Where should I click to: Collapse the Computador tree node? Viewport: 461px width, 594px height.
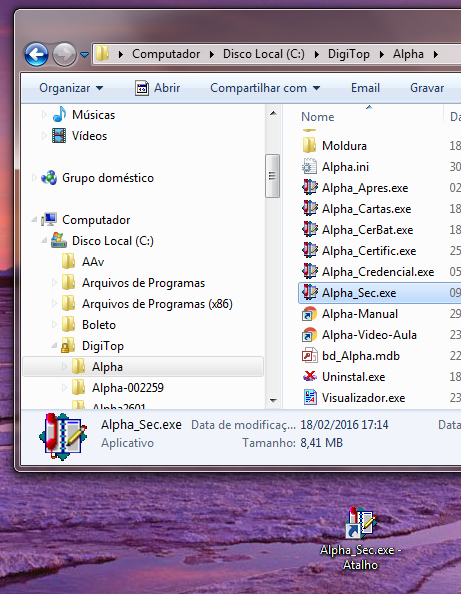point(34,220)
